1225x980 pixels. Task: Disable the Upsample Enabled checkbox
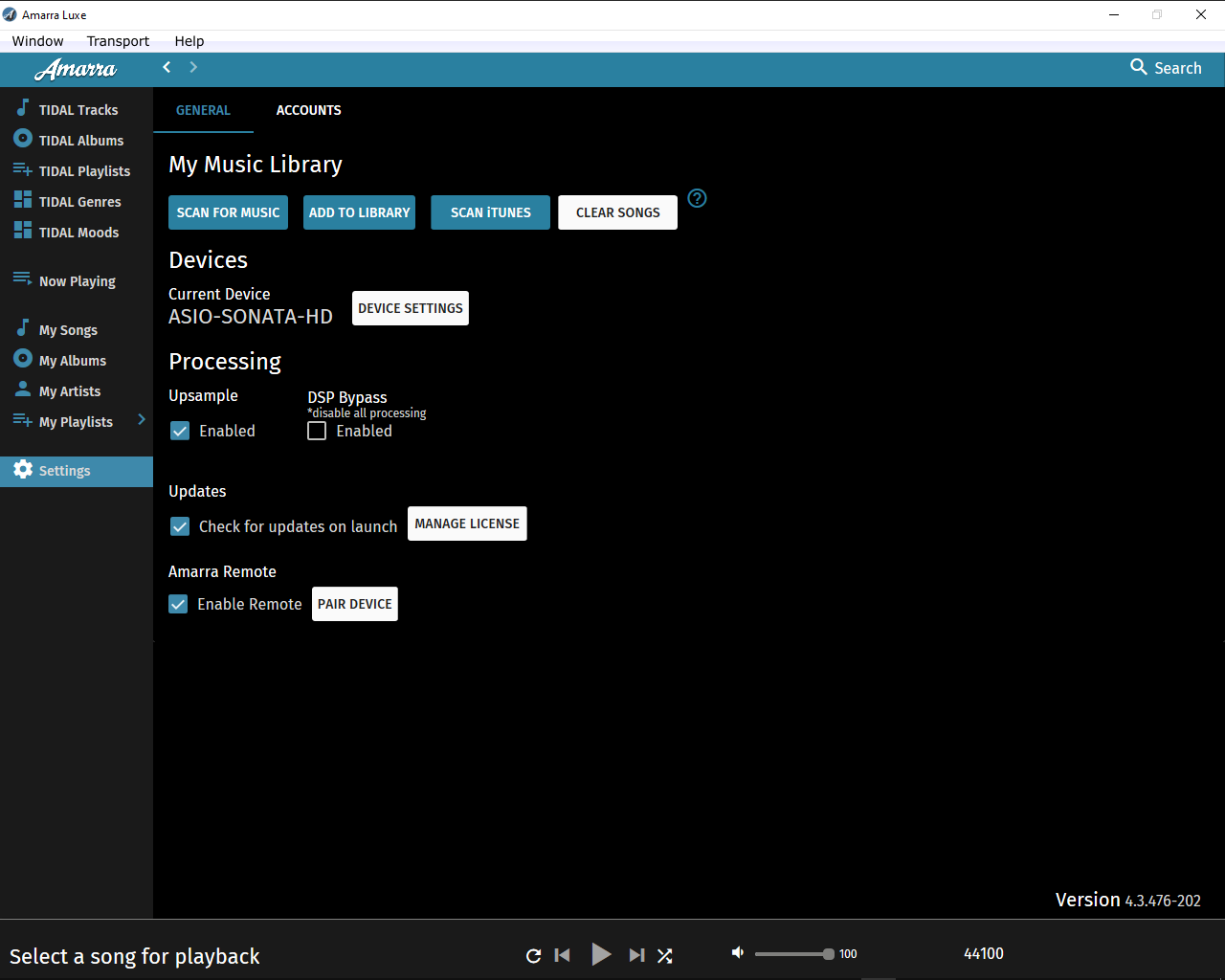(x=180, y=431)
